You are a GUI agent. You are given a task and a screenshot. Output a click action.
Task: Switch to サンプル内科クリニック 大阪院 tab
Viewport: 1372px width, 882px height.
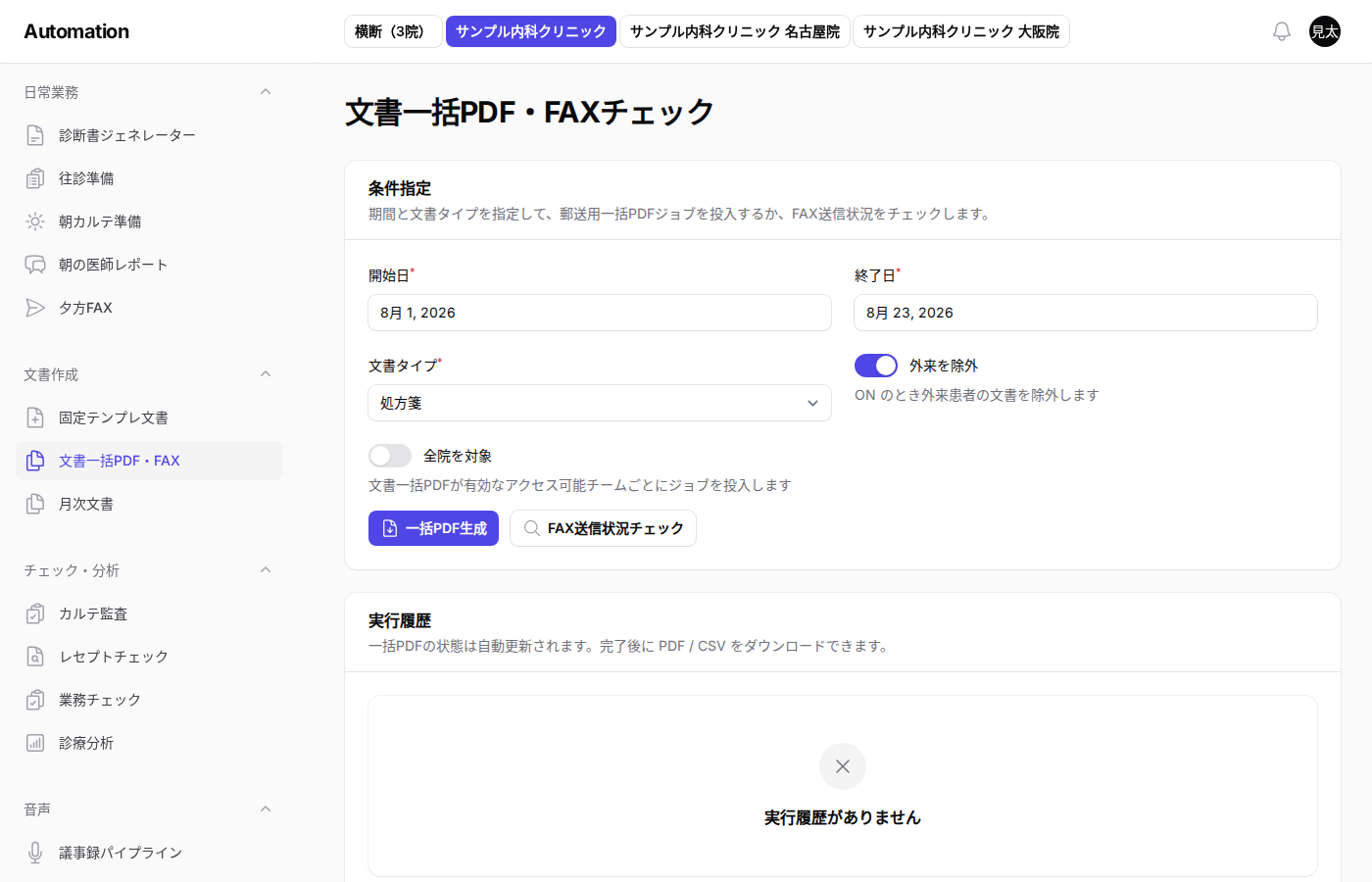(x=961, y=31)
